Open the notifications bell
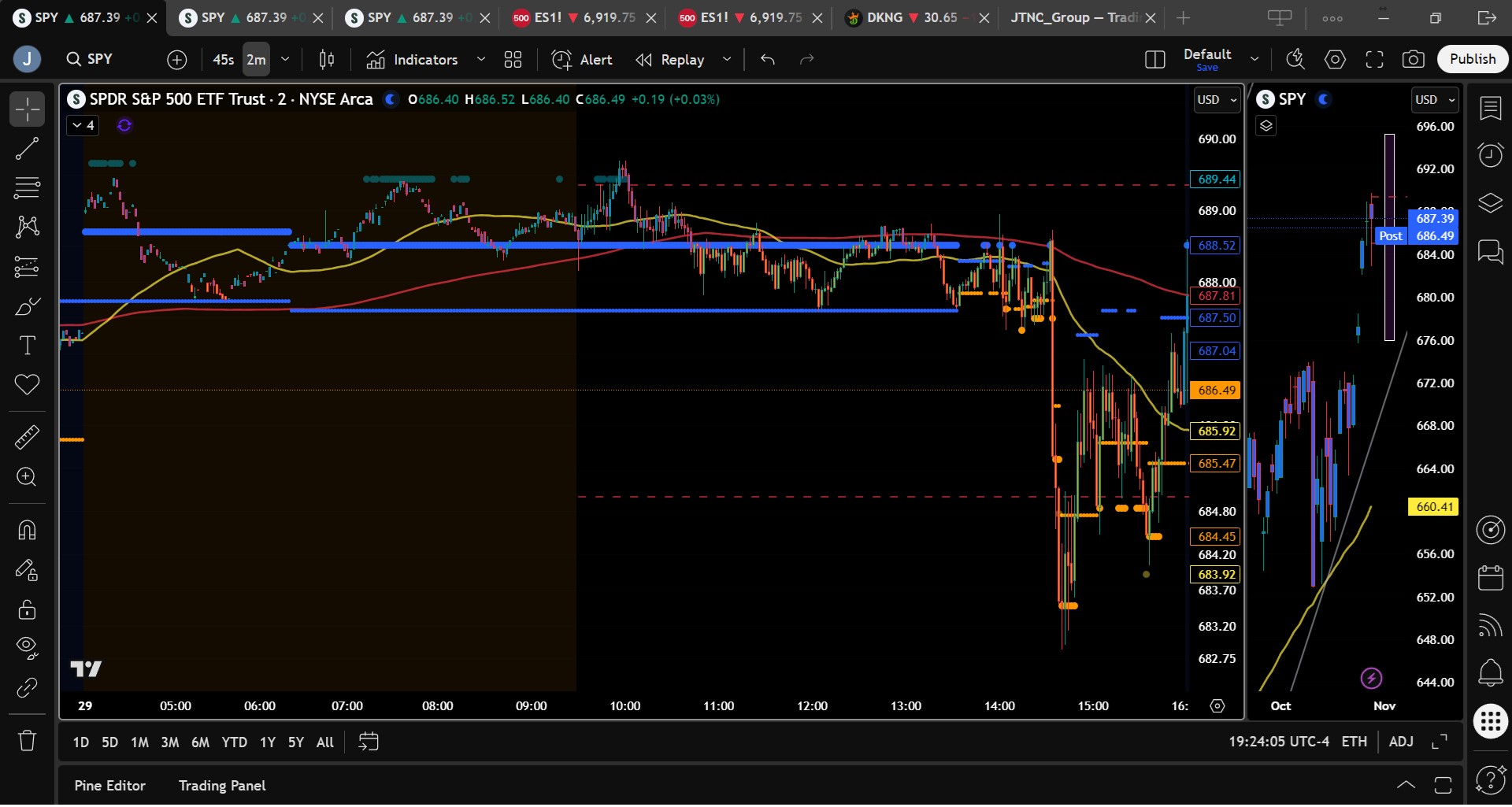The image size is (1512, 807). click(x=1490, y=673)
